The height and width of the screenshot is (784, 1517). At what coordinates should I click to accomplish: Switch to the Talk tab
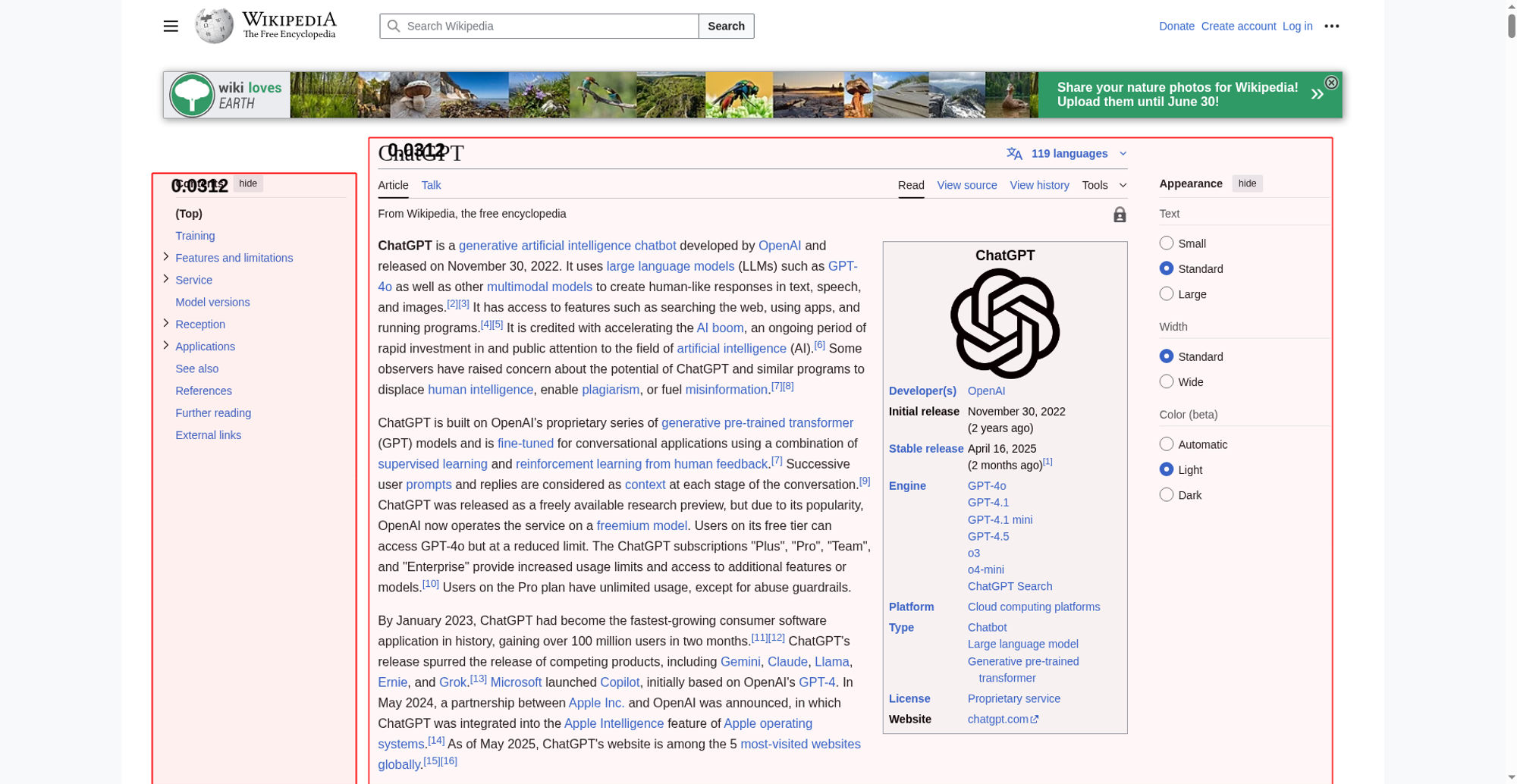[x=431, y=185]
